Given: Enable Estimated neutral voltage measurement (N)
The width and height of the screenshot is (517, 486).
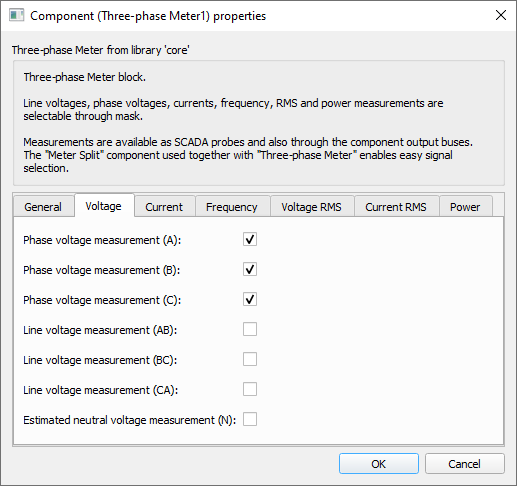Looking at the screenshot, I should click(x=250, y=419).
